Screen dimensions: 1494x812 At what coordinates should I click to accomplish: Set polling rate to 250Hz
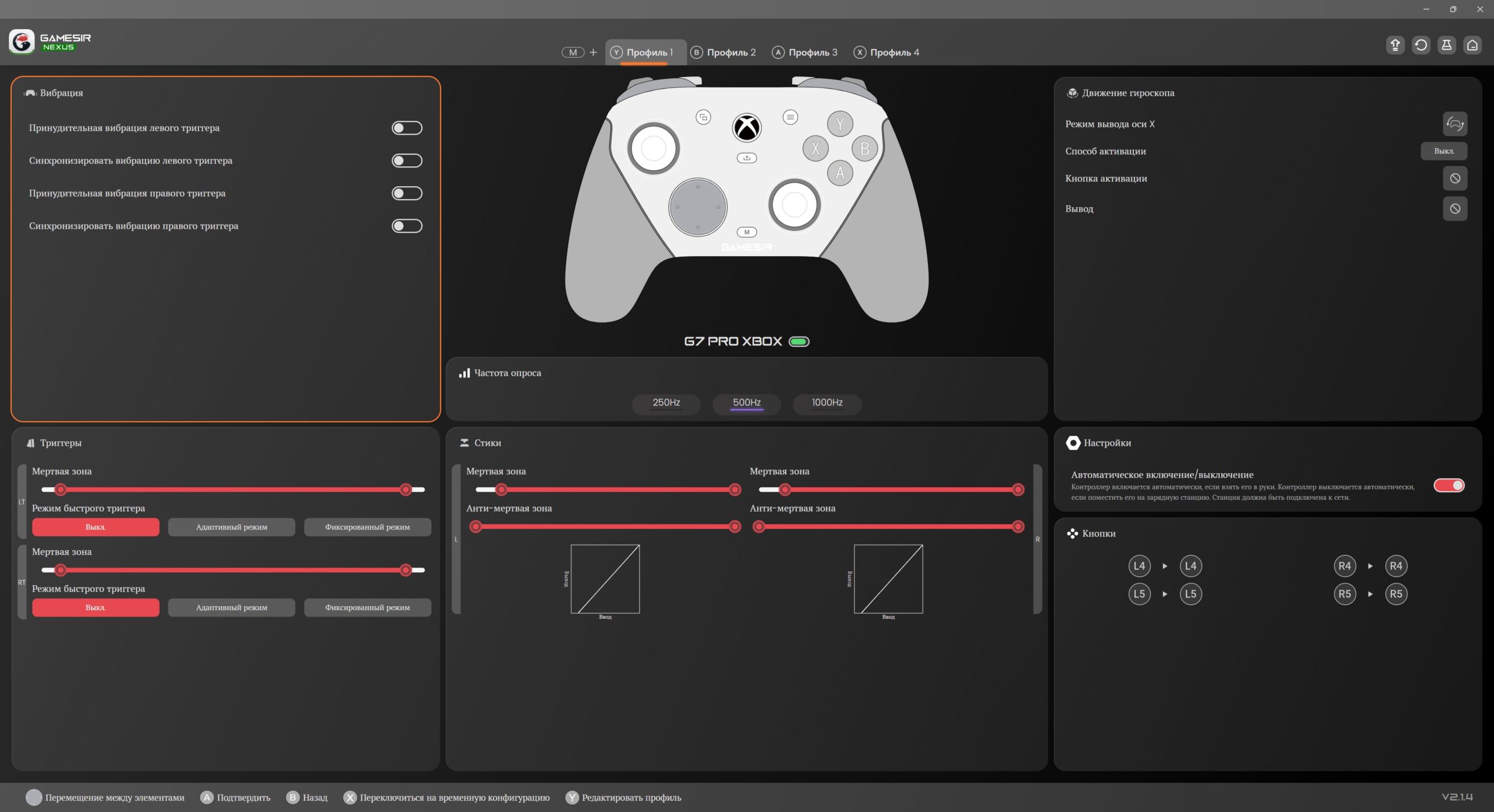[666, 403]
